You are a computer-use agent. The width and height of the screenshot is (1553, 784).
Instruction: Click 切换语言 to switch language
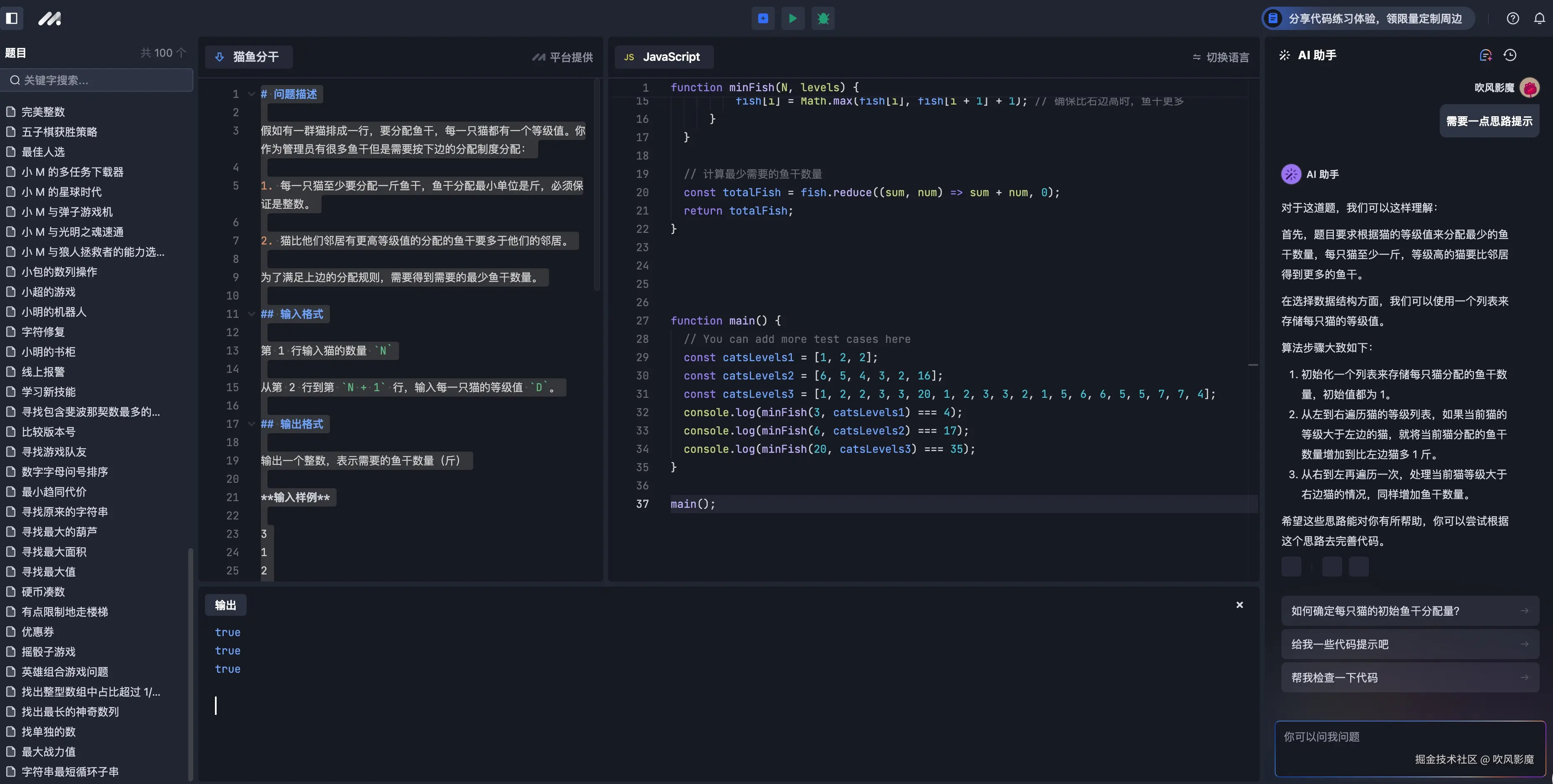(1221, 57)
